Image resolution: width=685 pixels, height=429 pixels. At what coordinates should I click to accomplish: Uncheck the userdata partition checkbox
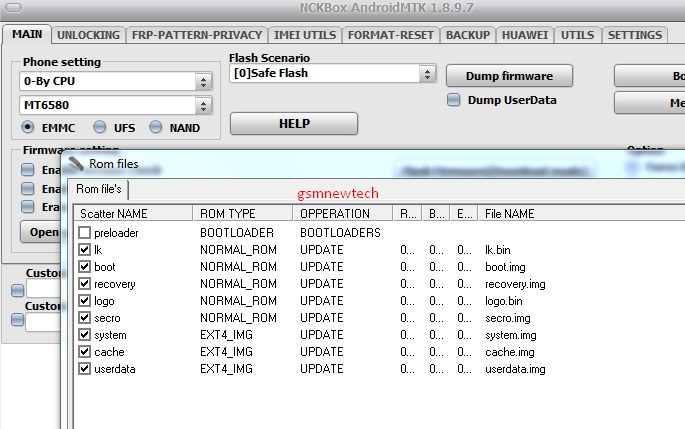click(x=84, y=369)
